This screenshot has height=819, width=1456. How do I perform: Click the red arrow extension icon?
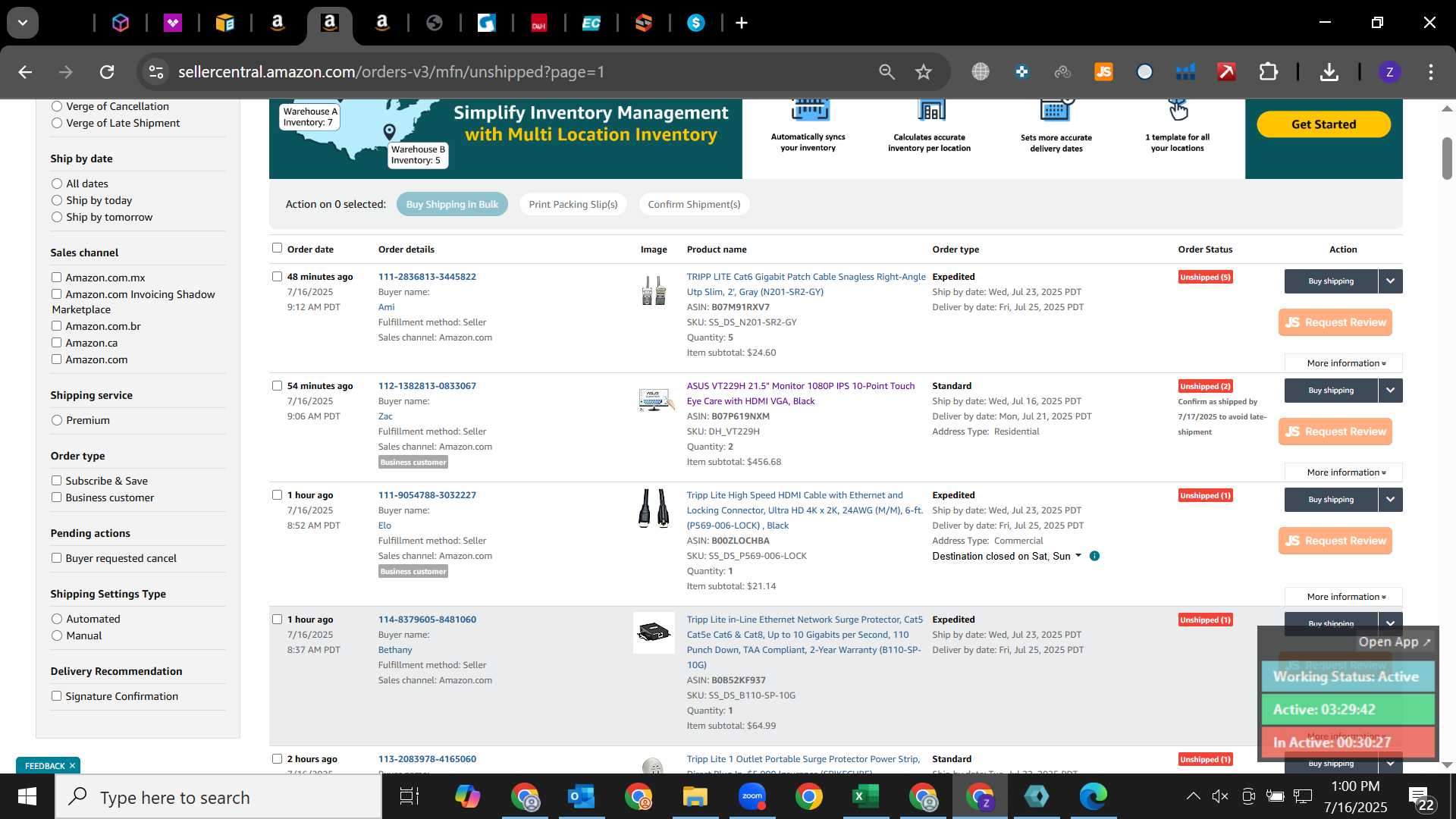click(1226, 72)
